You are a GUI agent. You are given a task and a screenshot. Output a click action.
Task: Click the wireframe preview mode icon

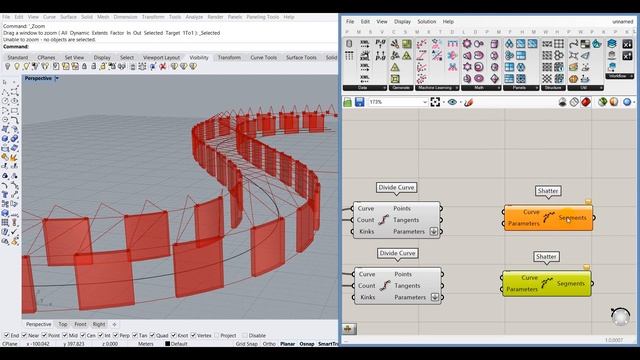pyautogui.click(x=574, y=102)
